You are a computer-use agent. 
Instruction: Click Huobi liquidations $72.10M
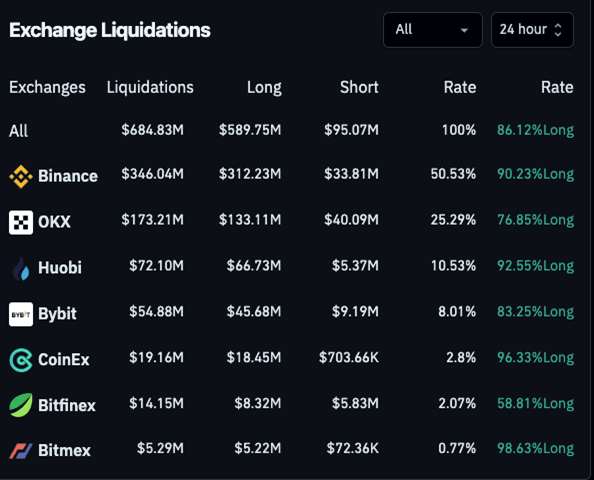coord(156,266)
